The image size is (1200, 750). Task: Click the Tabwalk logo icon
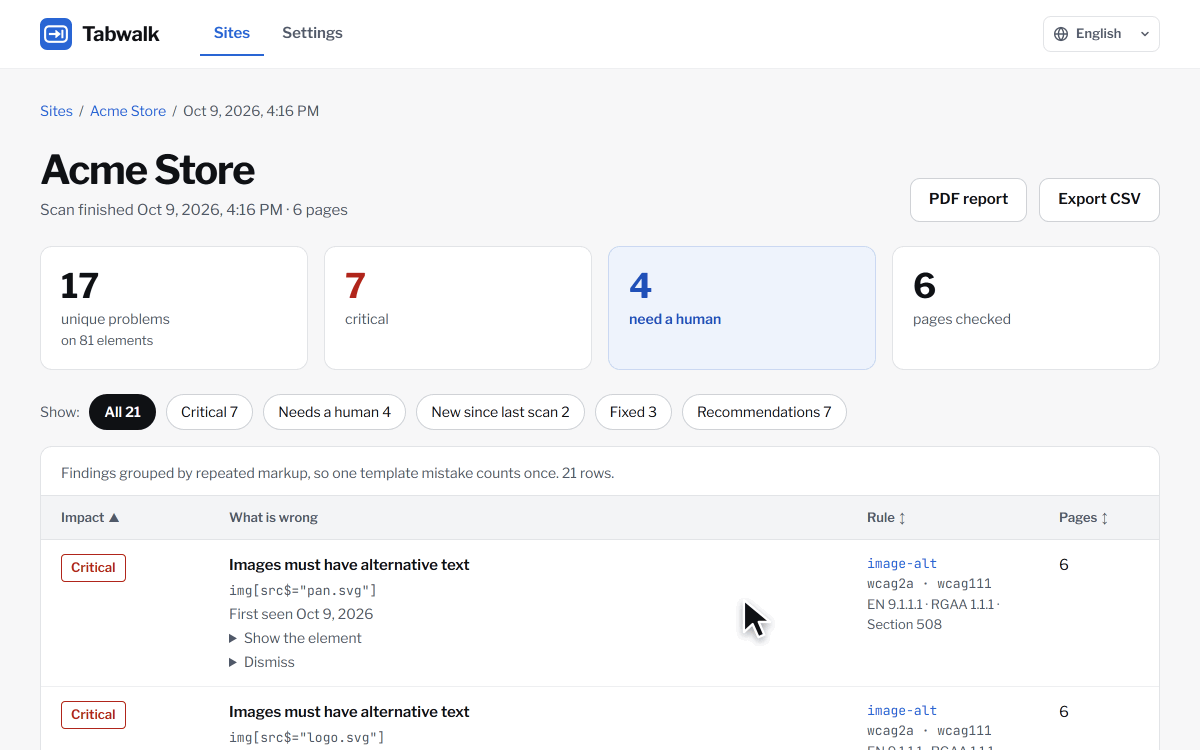click(56, 34)
